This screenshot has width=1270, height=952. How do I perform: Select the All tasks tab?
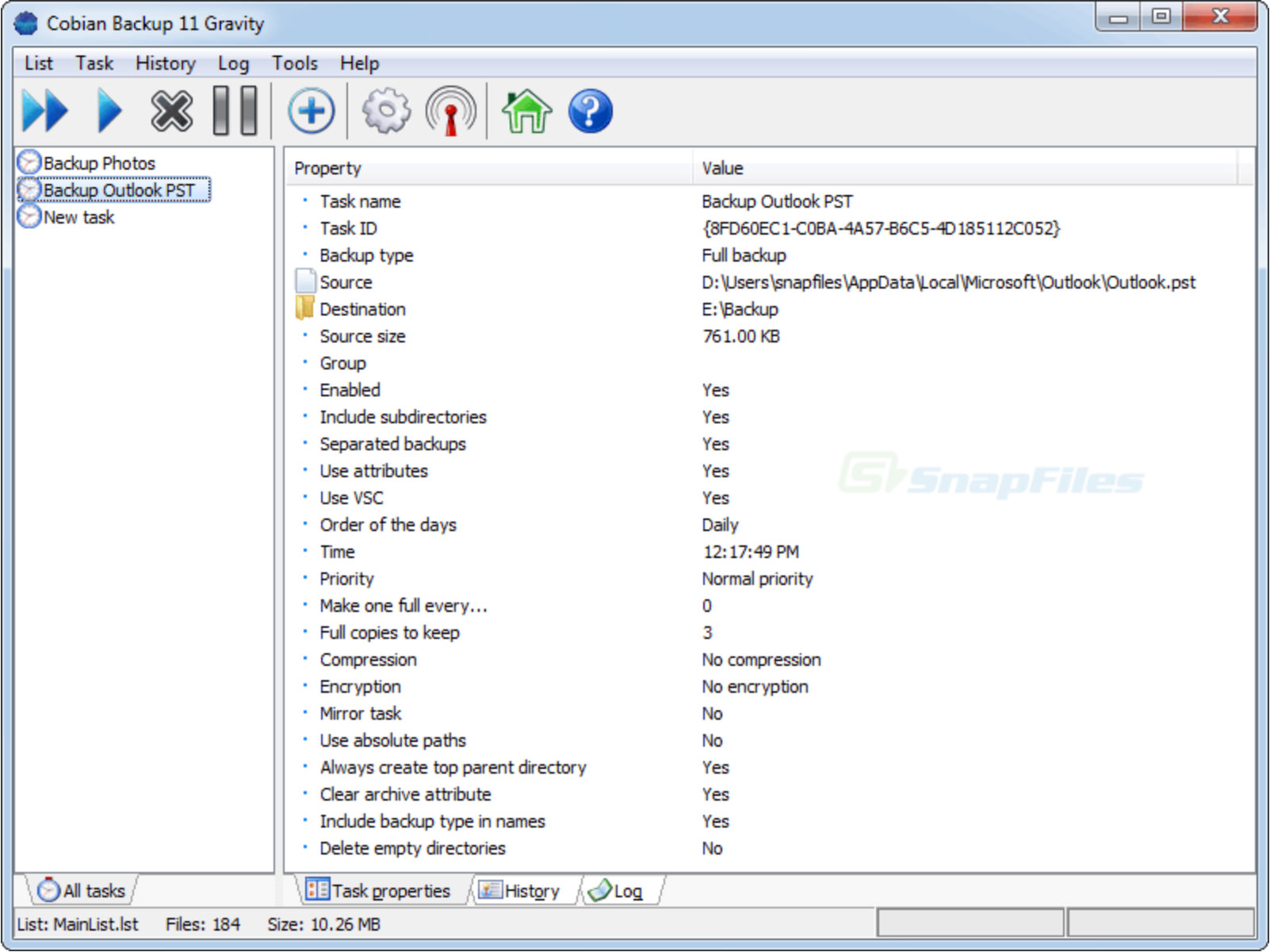tap(82, 890)
